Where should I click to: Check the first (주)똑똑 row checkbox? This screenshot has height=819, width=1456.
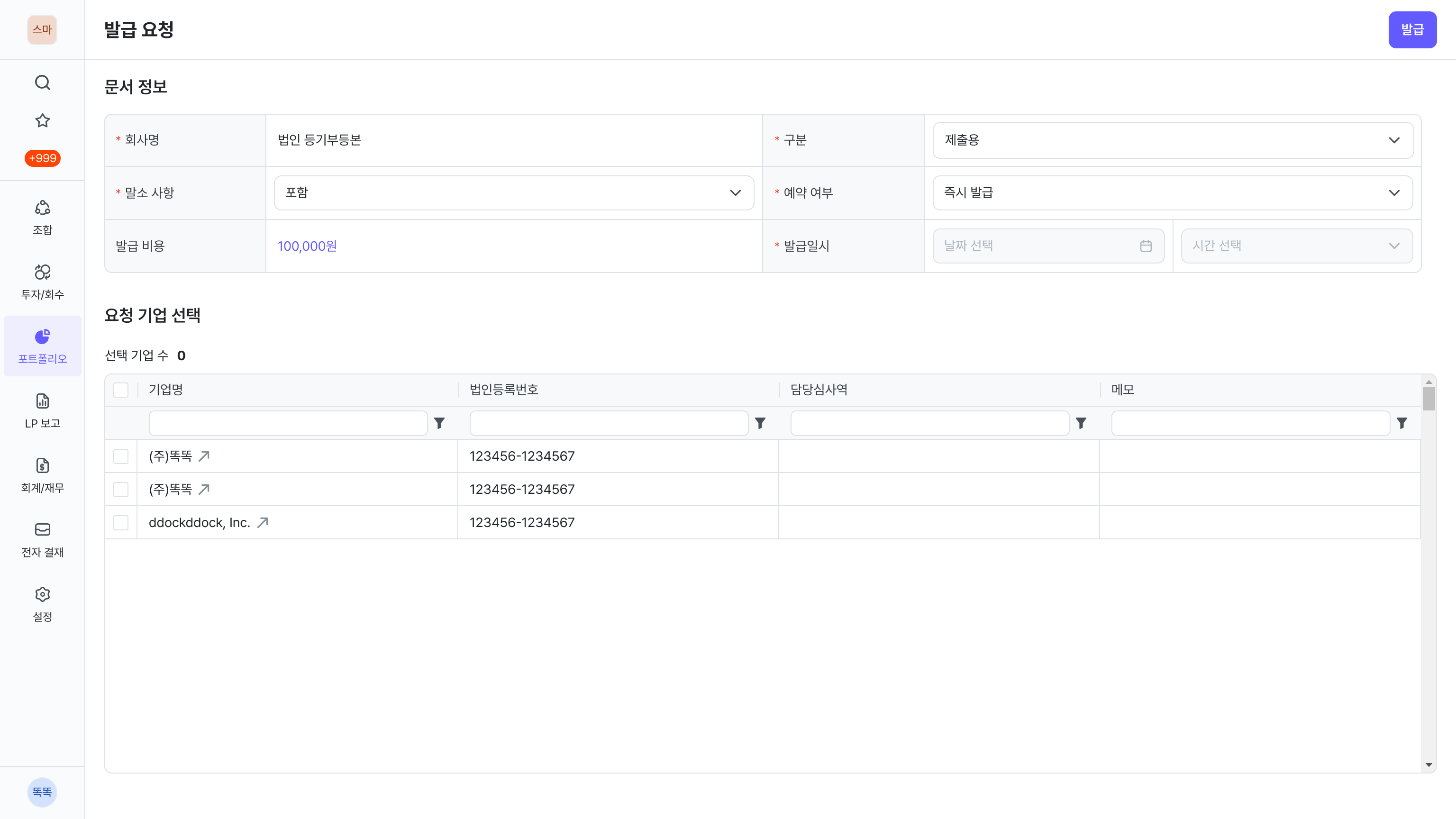click(x=121, y=456)
